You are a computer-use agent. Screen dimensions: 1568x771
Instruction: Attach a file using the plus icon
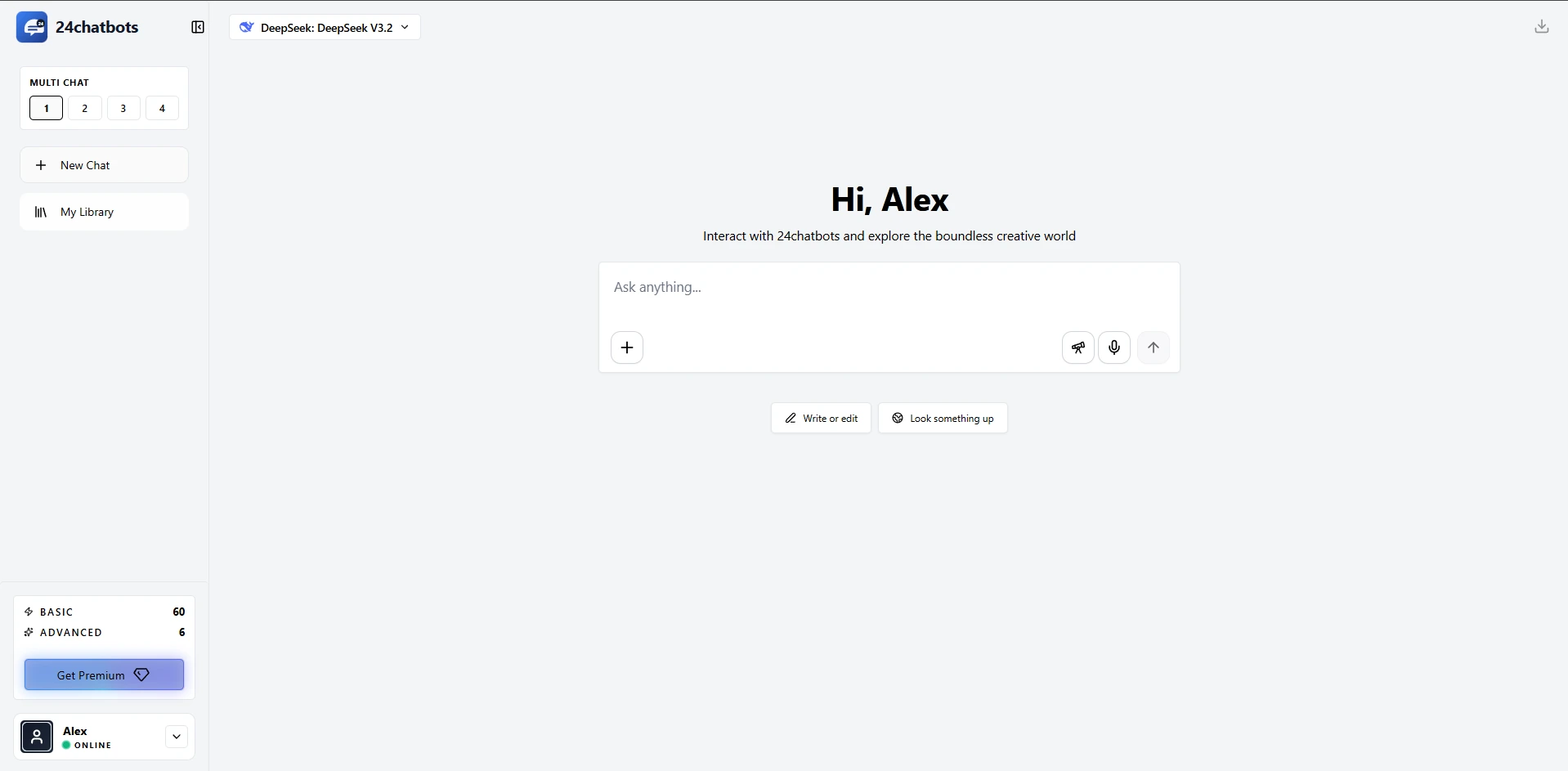tap(626, 347)
